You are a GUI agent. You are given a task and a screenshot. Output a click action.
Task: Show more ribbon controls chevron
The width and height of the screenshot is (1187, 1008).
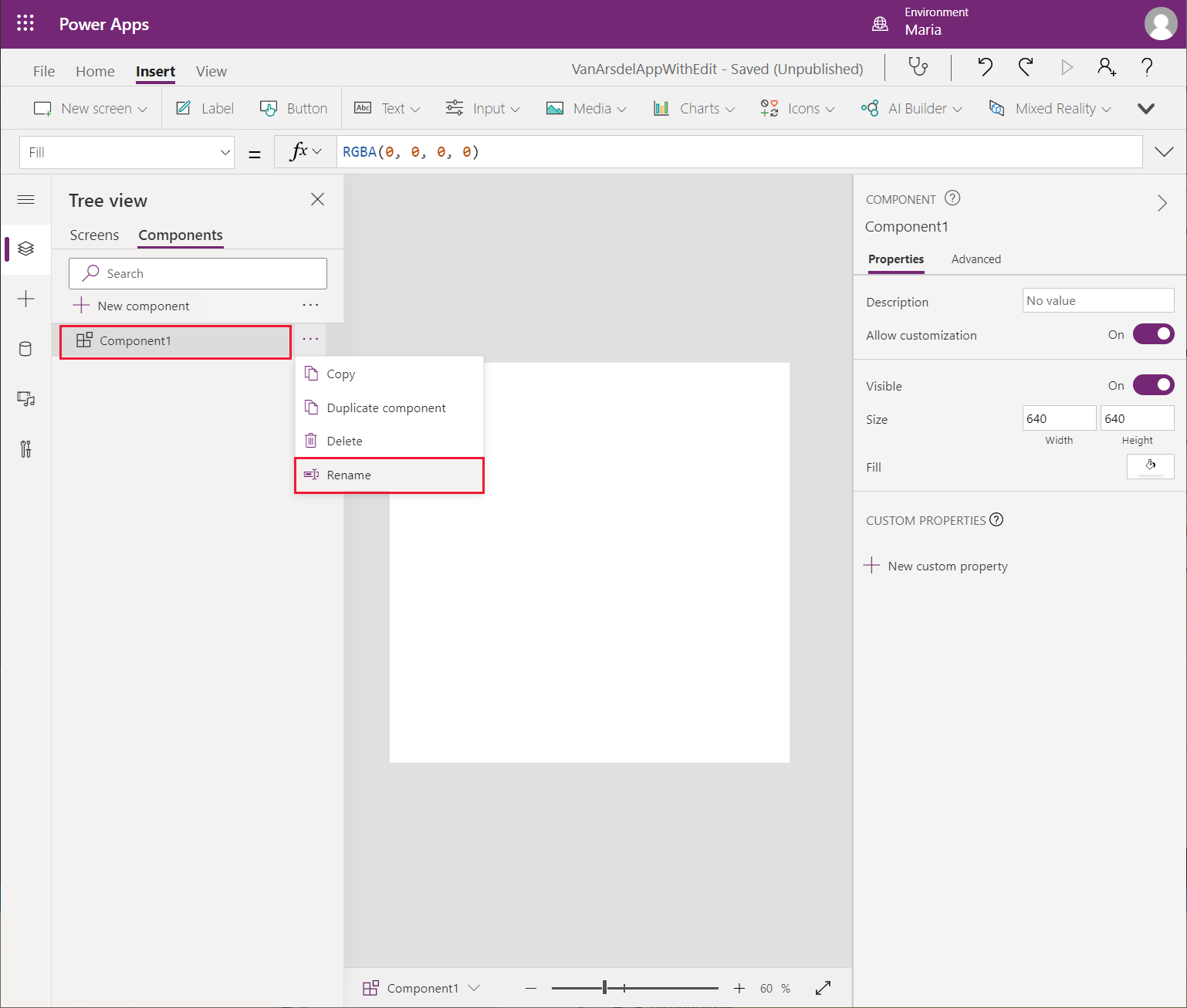tap(1146, 108)
